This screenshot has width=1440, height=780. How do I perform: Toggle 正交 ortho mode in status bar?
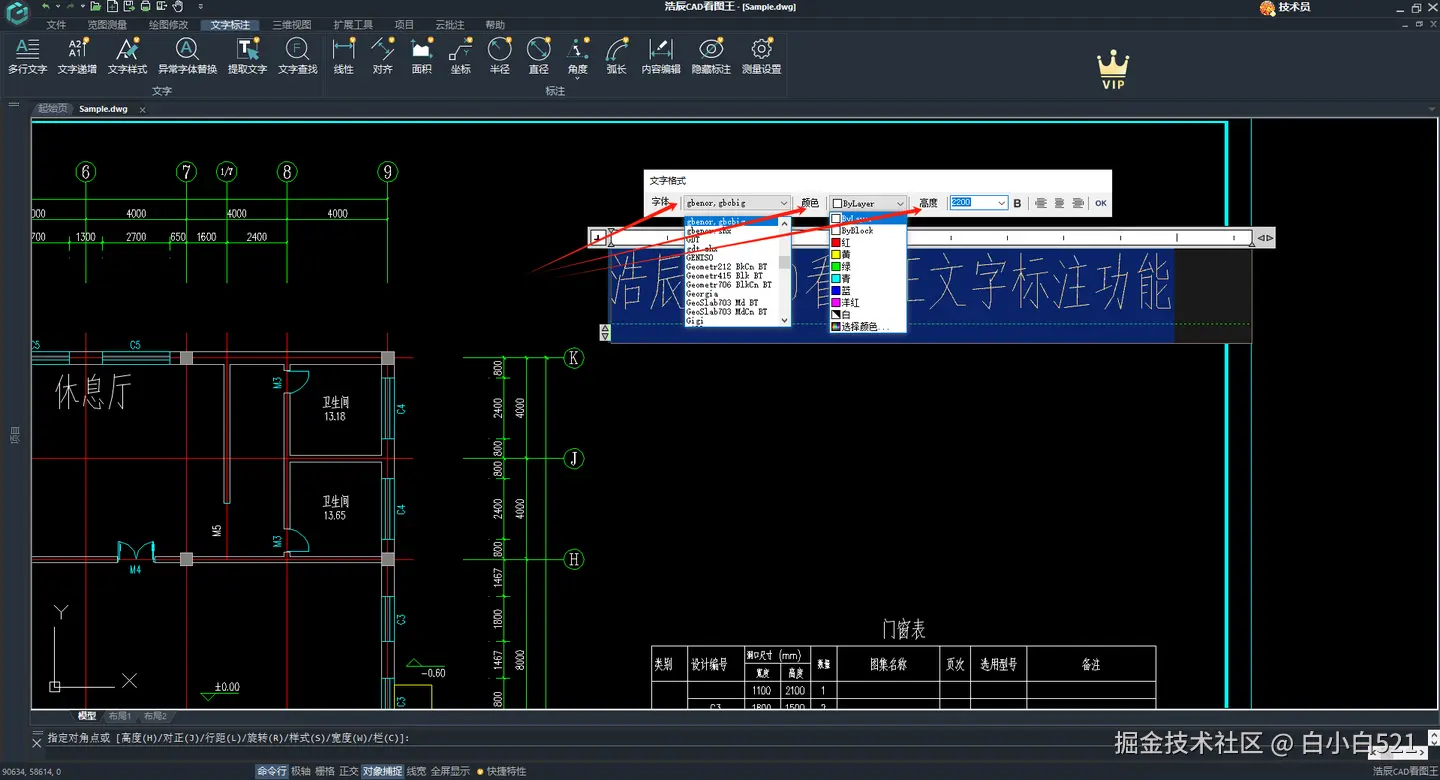tap(349, 771)
